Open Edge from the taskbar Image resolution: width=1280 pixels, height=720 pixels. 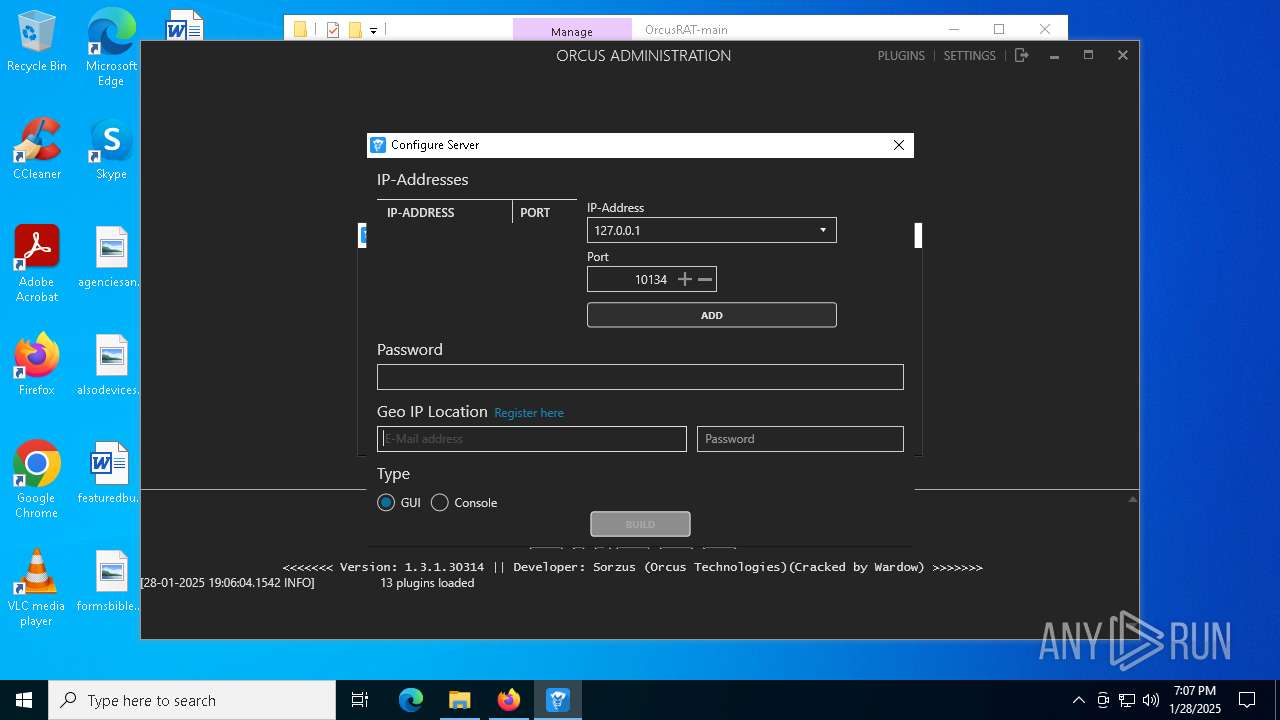click(x=411, y=700)
